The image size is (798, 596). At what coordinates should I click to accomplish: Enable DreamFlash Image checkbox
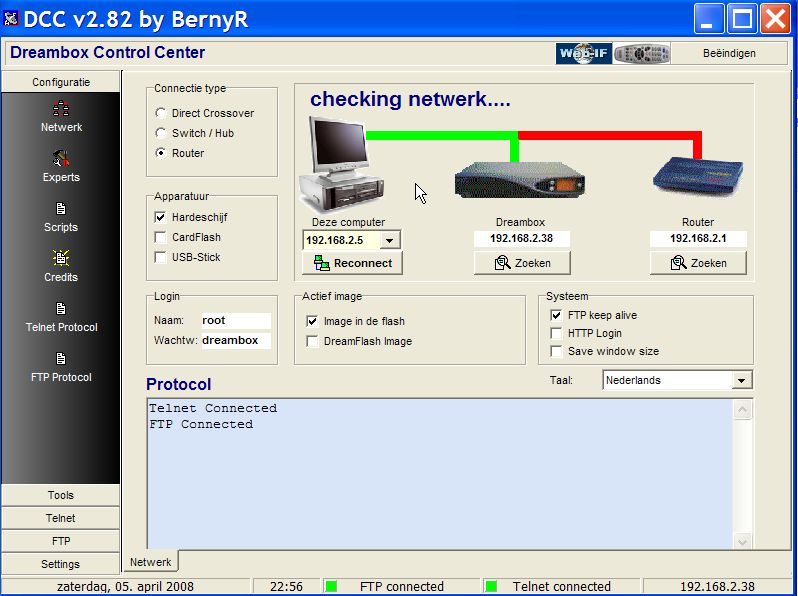click(312, 341)
